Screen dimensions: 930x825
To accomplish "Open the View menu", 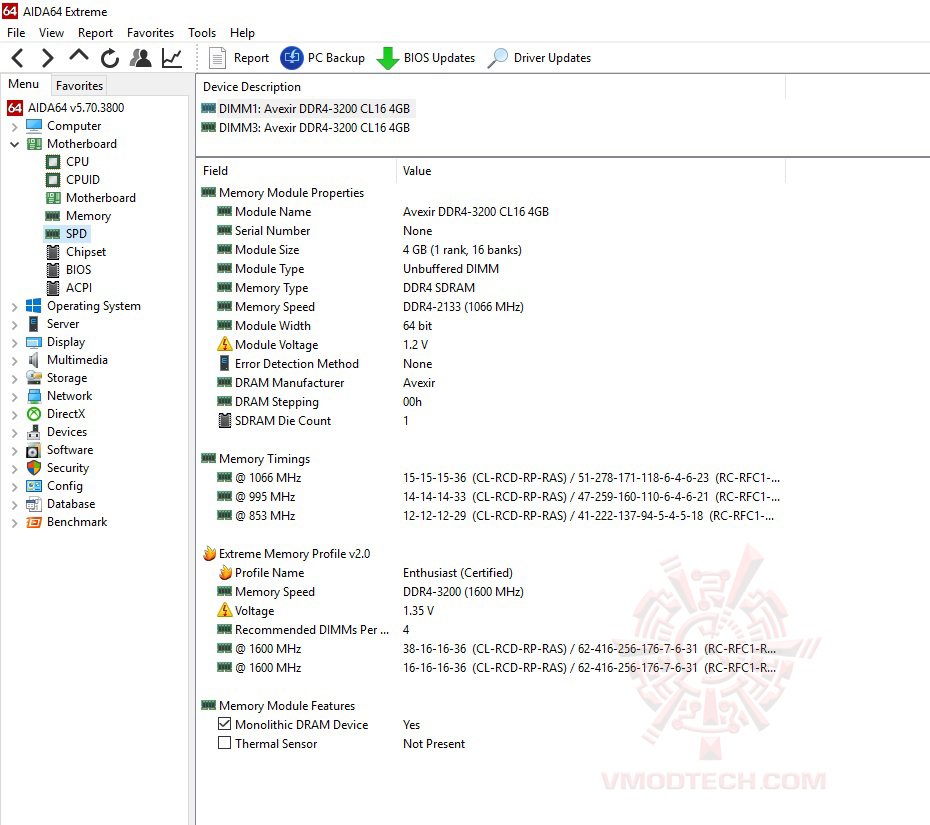I will 51,33.
